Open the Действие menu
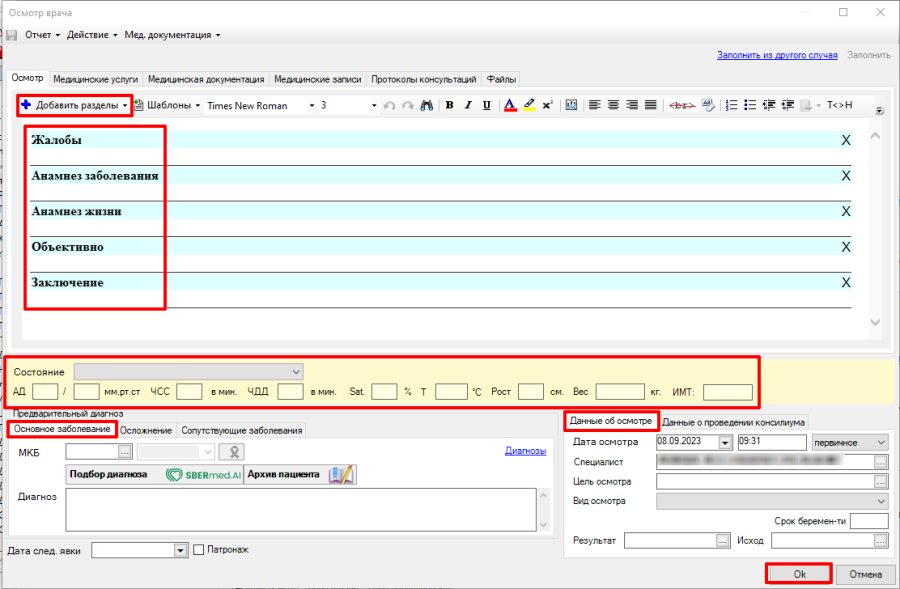 pos(92,35)
